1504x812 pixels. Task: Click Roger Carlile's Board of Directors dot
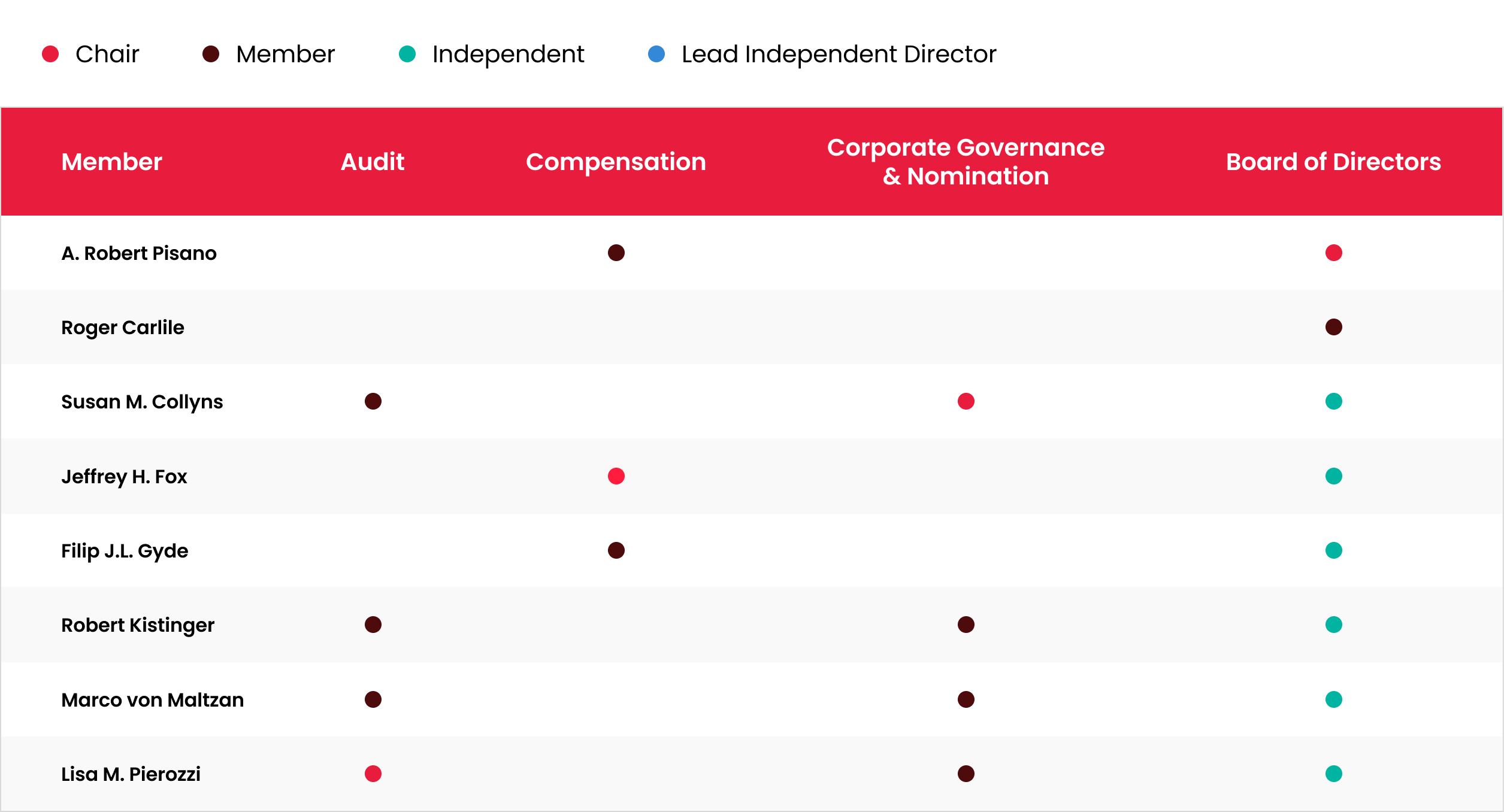(1333, 327)
